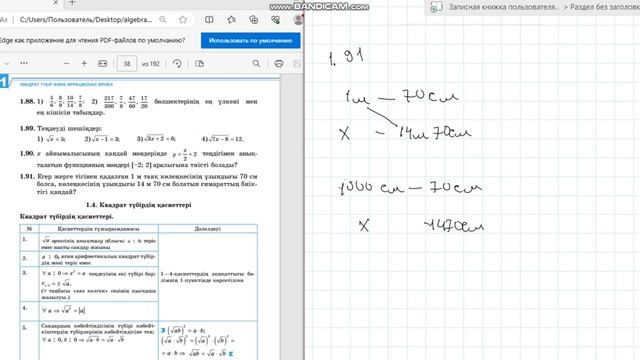Expand the dropdown chevron in the PDF toolbar

point(7,63)
